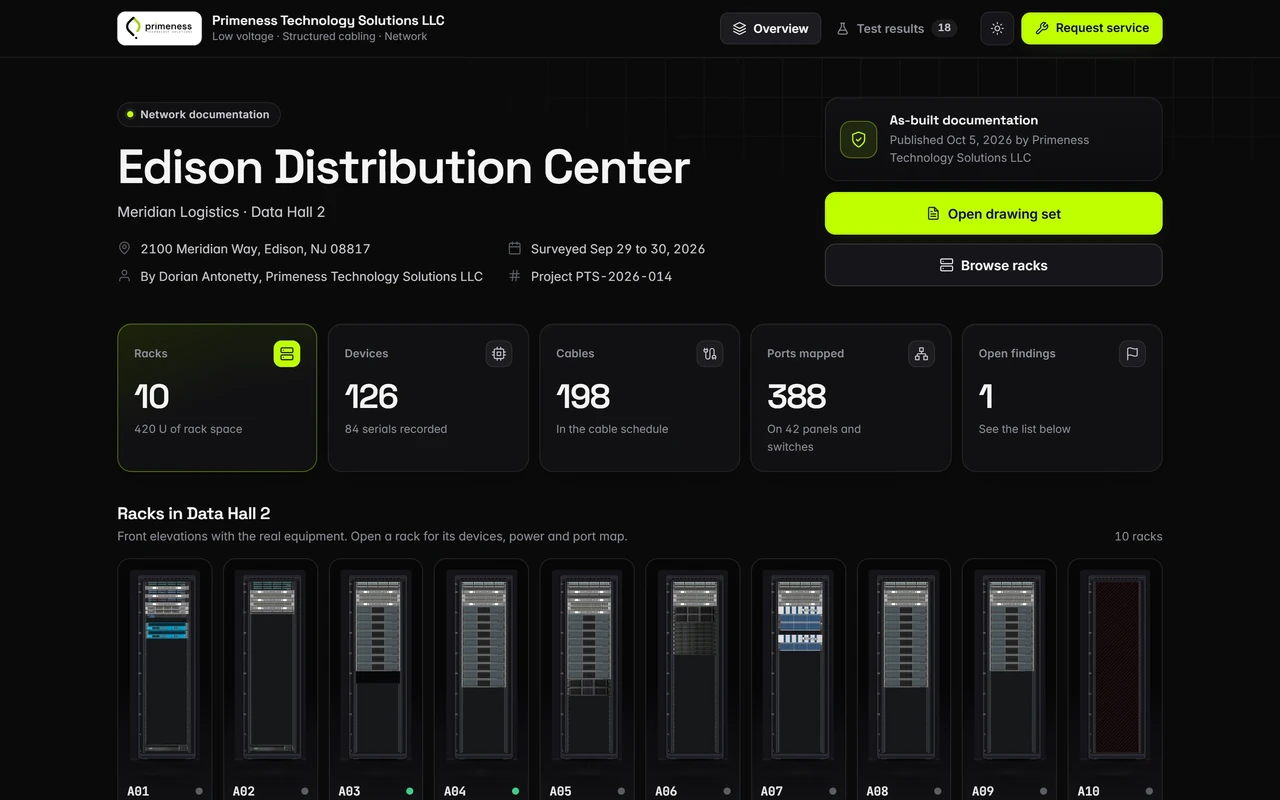Viewport: 1280px width, 800px height.
Task: Click the Browse racks button
Action: point(994,265)
